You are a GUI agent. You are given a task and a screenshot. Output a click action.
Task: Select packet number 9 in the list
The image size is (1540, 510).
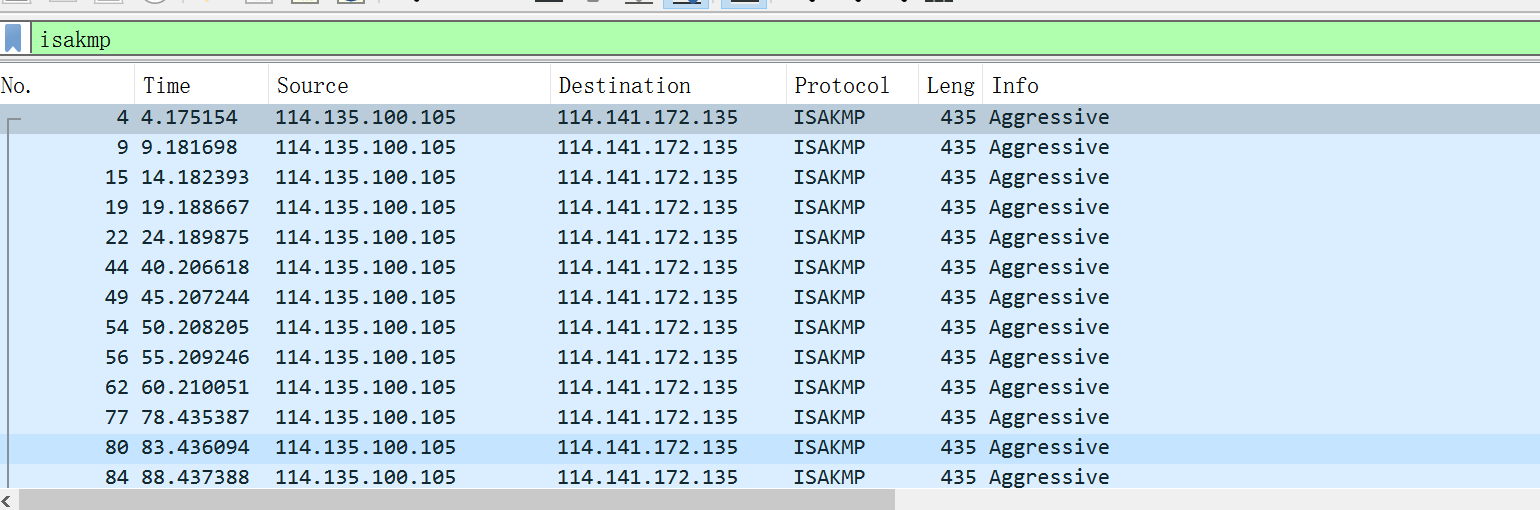[x=400, y=148]
